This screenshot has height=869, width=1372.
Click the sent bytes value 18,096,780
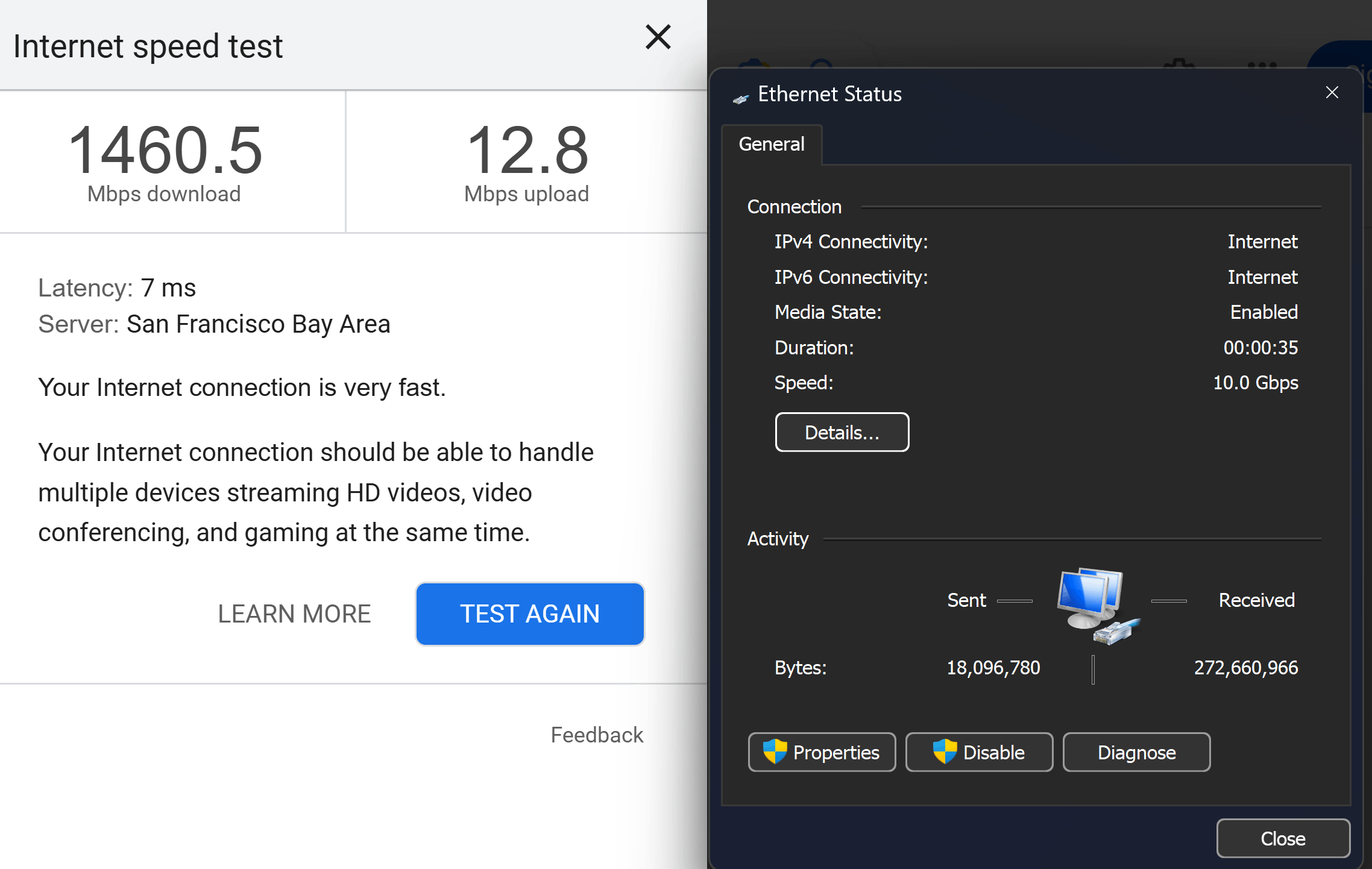pos(993,668)
